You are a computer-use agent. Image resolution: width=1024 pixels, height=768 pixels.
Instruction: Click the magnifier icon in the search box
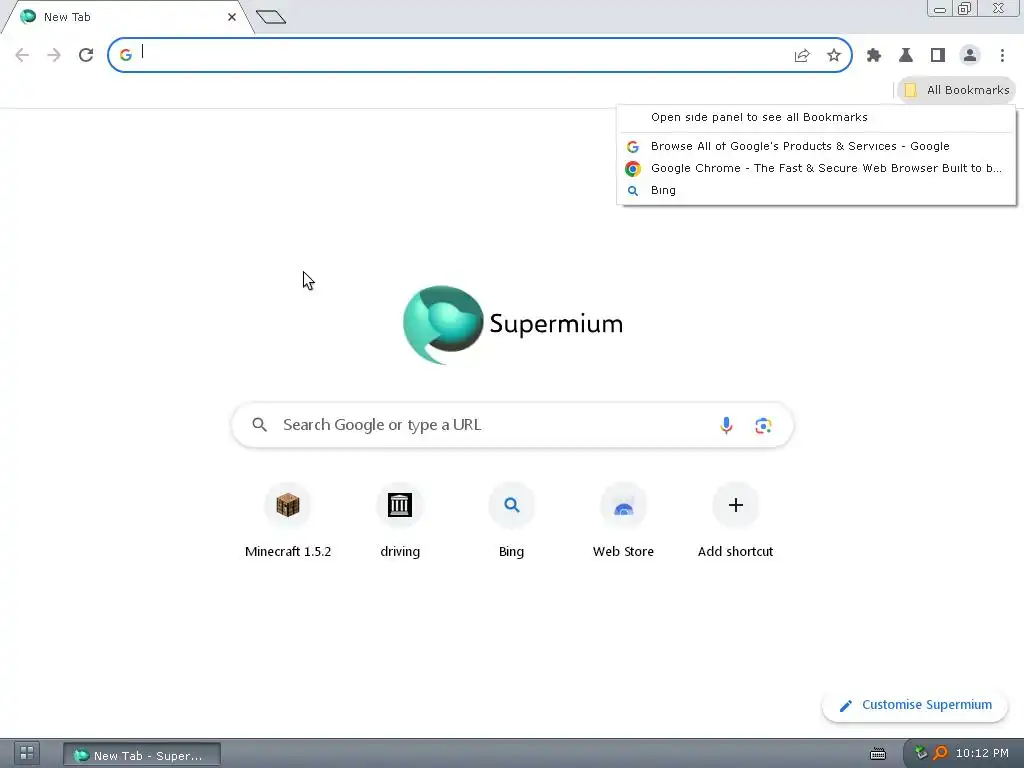pyautogui.click(x=259, y=425)
